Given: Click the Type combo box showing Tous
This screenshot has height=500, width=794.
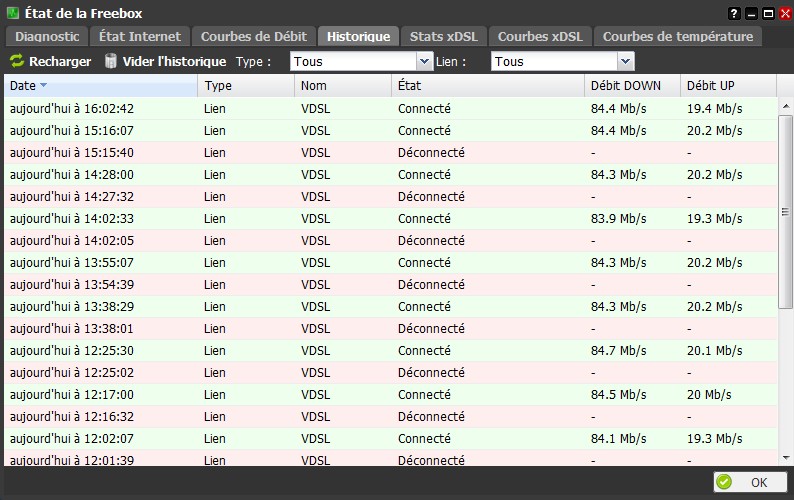Looking at the screenshot, I should 362,61.
